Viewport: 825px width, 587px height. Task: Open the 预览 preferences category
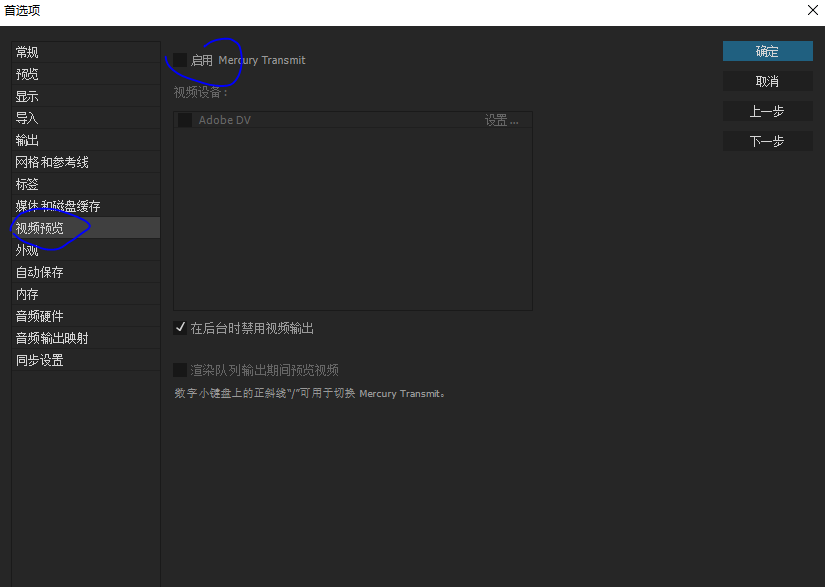coord(86,74)
